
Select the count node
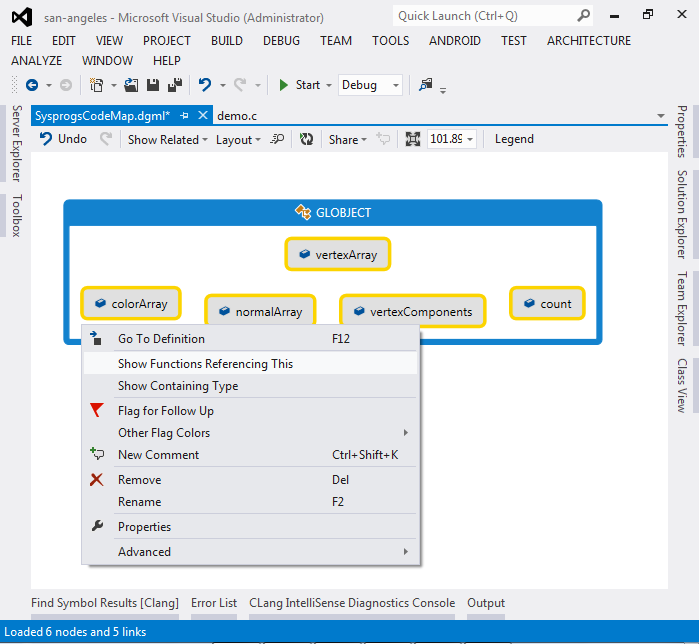click(x=547, y=304)
